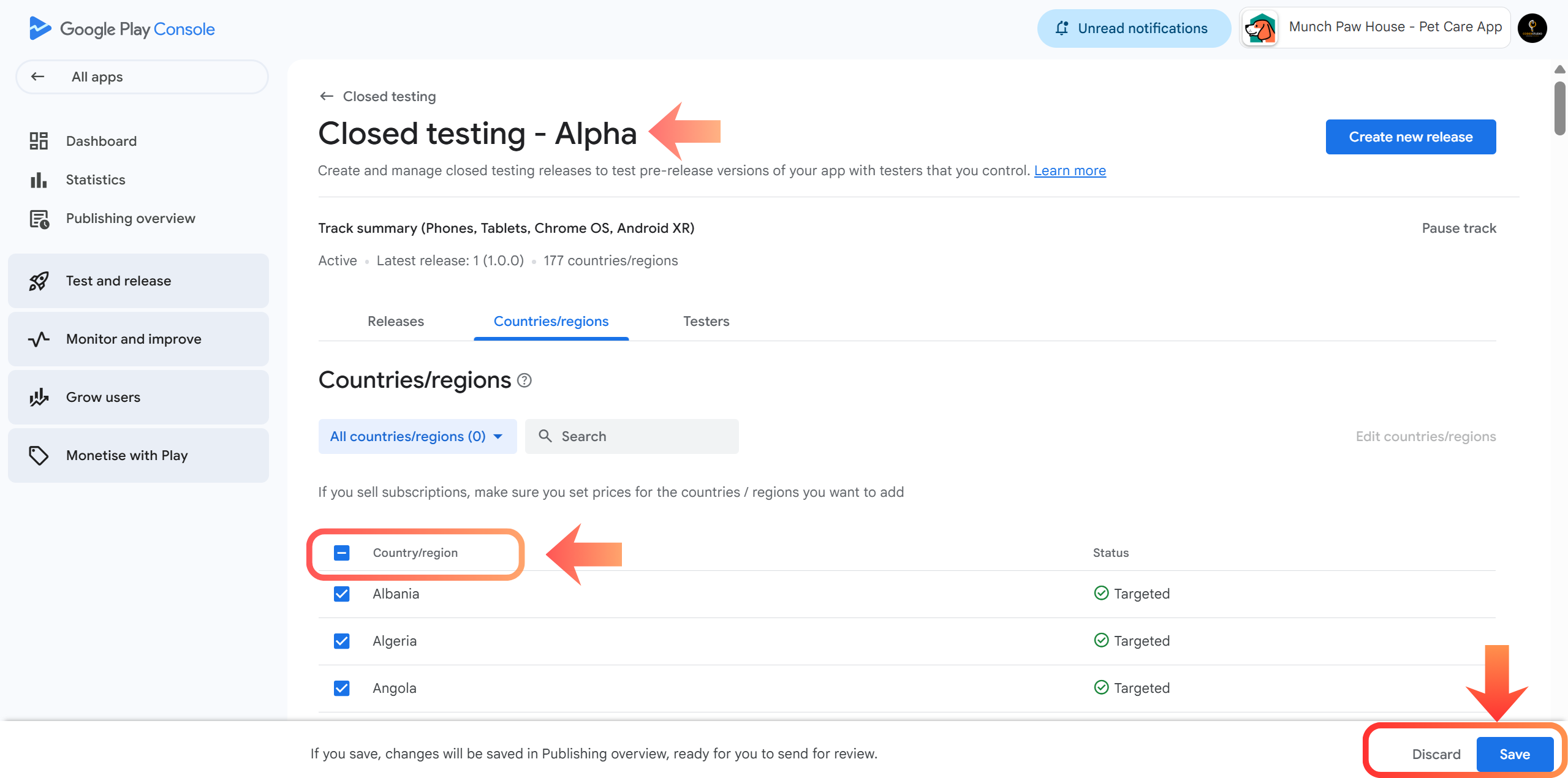1568x778 pixels.
Task: Open Publishing overview in the sidebar
Action: tap(130, 217)
